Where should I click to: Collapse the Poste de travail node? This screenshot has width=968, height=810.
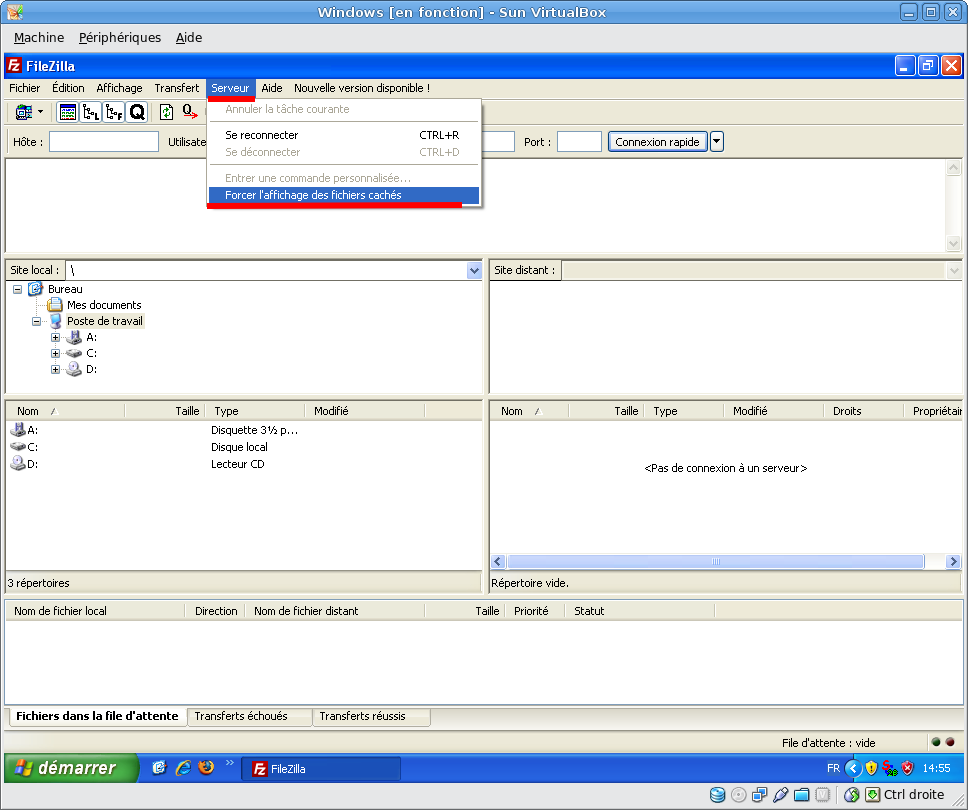pyautogui.click(x=36, y=321)
